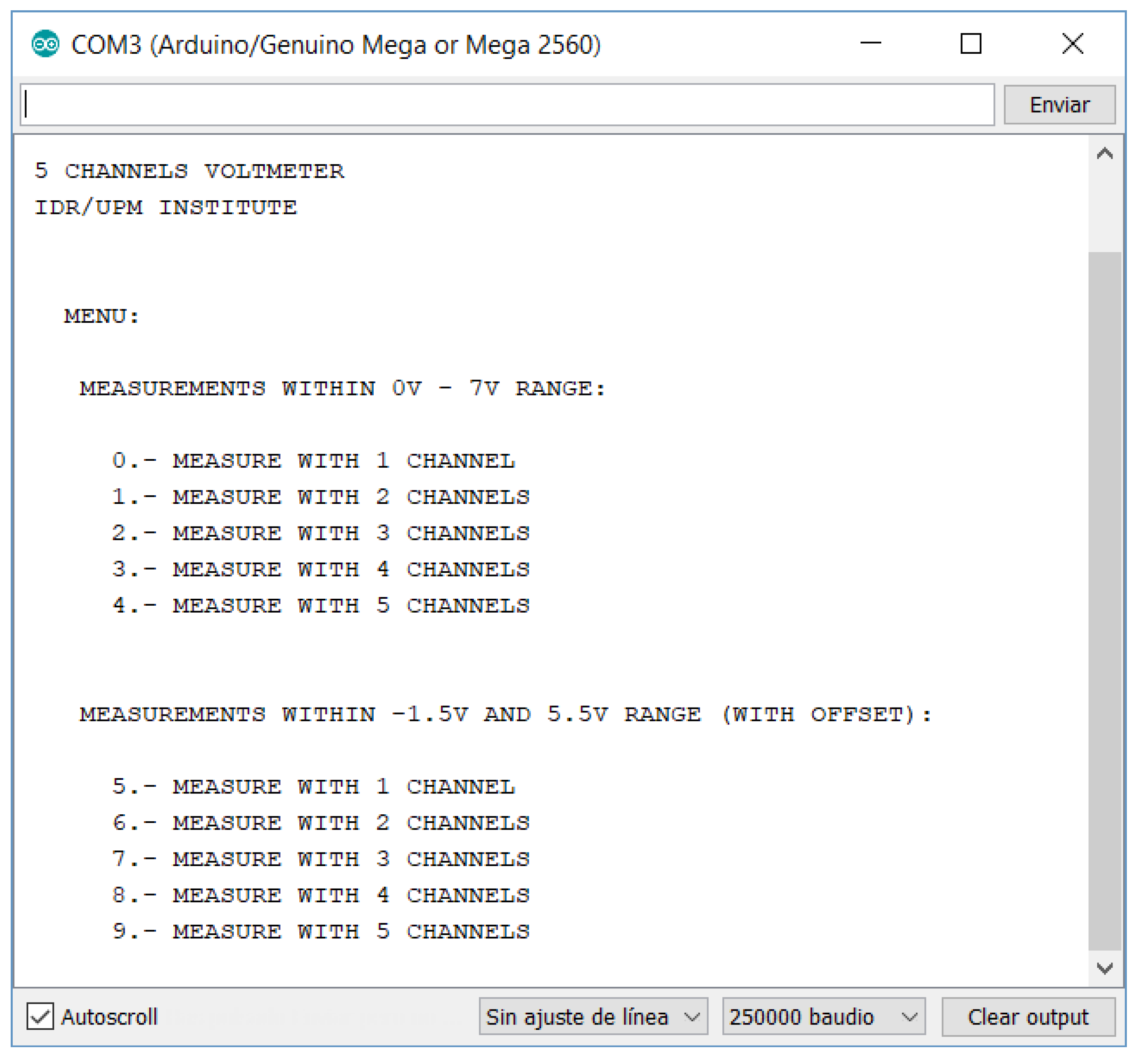
Task: Maximize the COM3 serial monitor window
Action: point(970,44)
